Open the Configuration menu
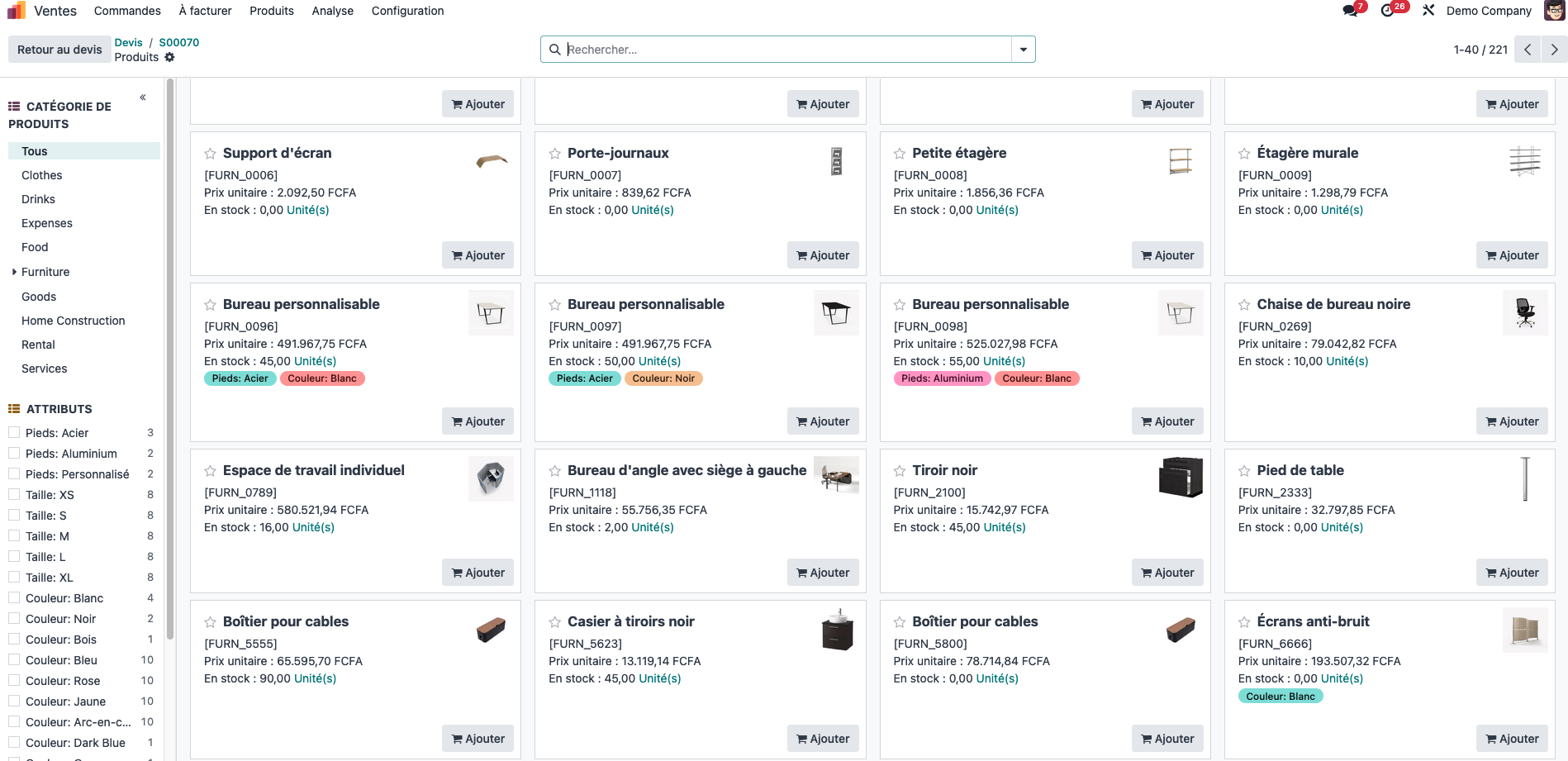 [407, 11]
